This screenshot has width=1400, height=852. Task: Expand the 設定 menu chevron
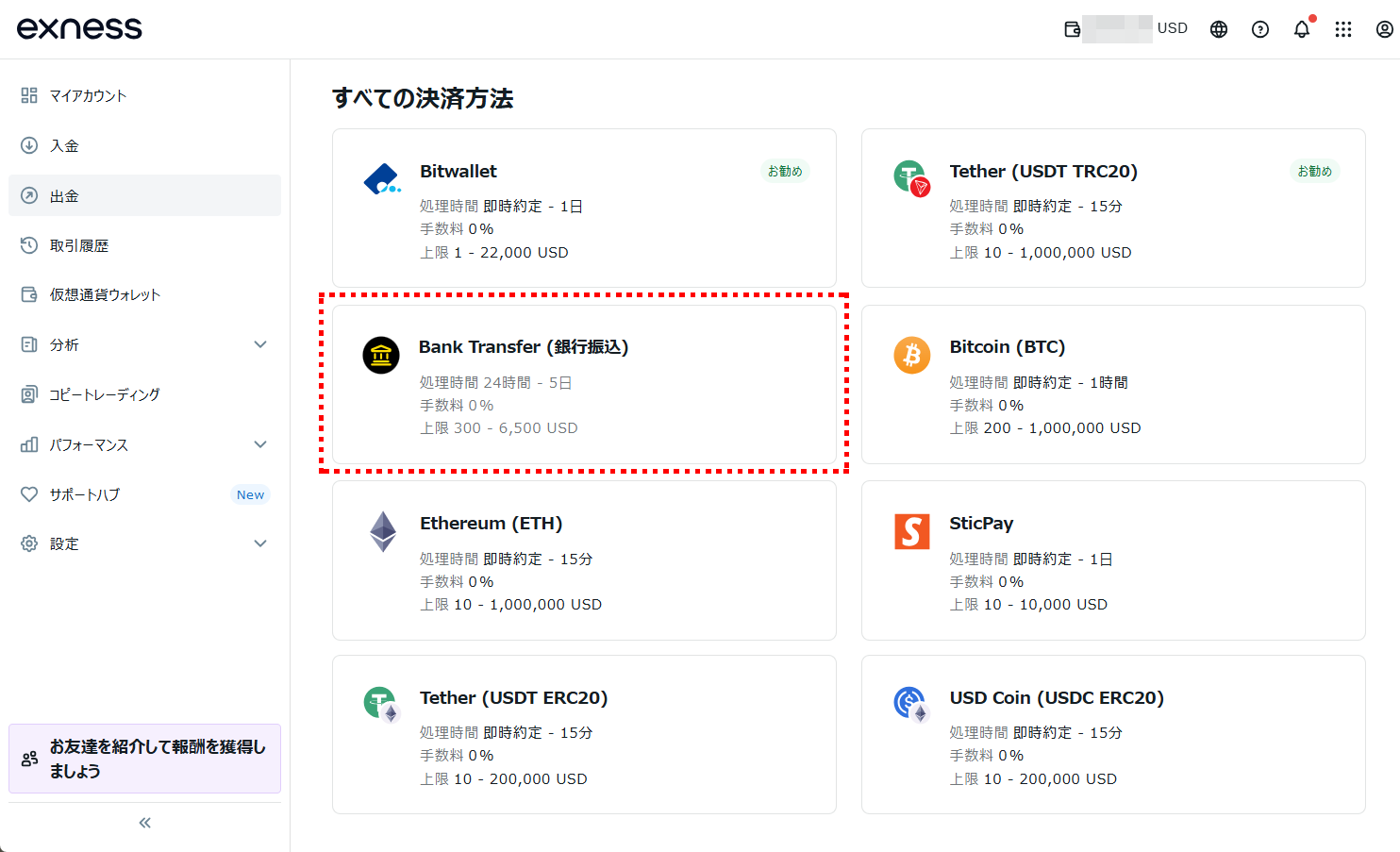click(x=260, y=543)
